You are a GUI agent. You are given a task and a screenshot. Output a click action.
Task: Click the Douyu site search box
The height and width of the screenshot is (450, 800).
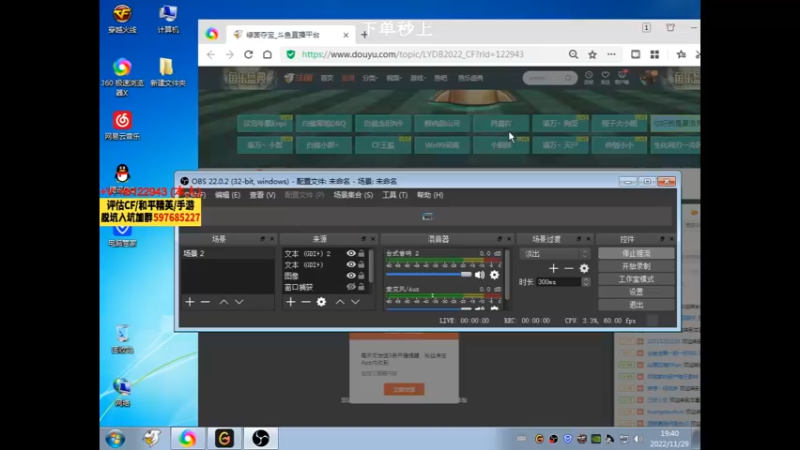[549, 78]
